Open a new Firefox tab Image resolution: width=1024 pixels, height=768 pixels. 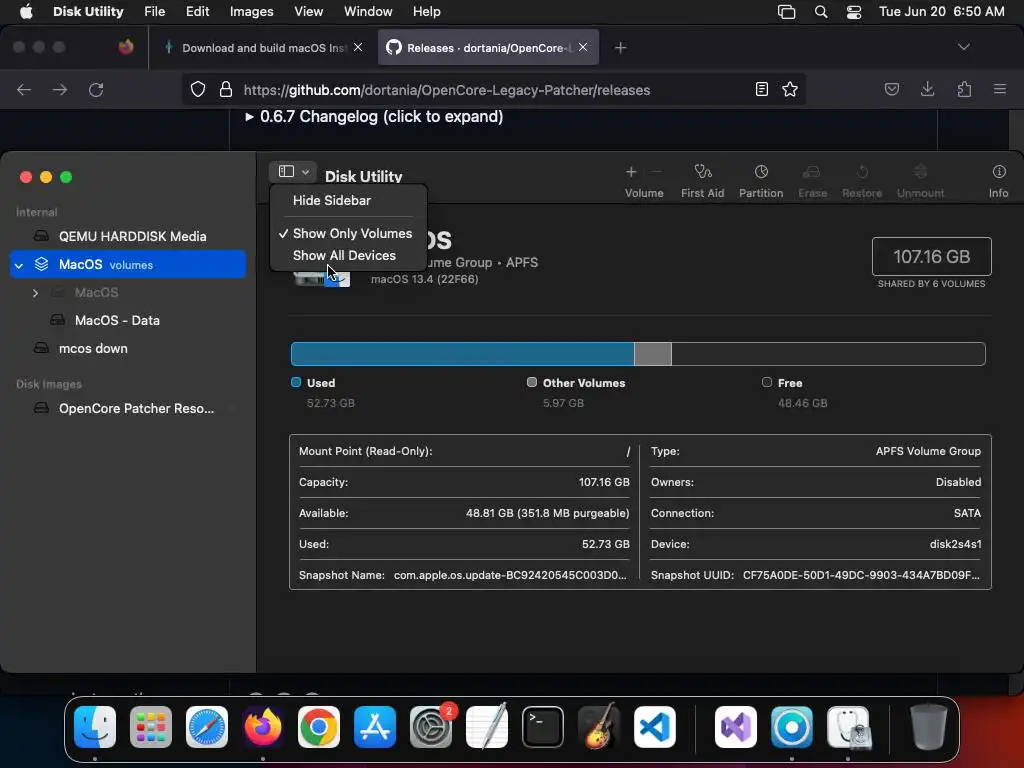(620, 48)
